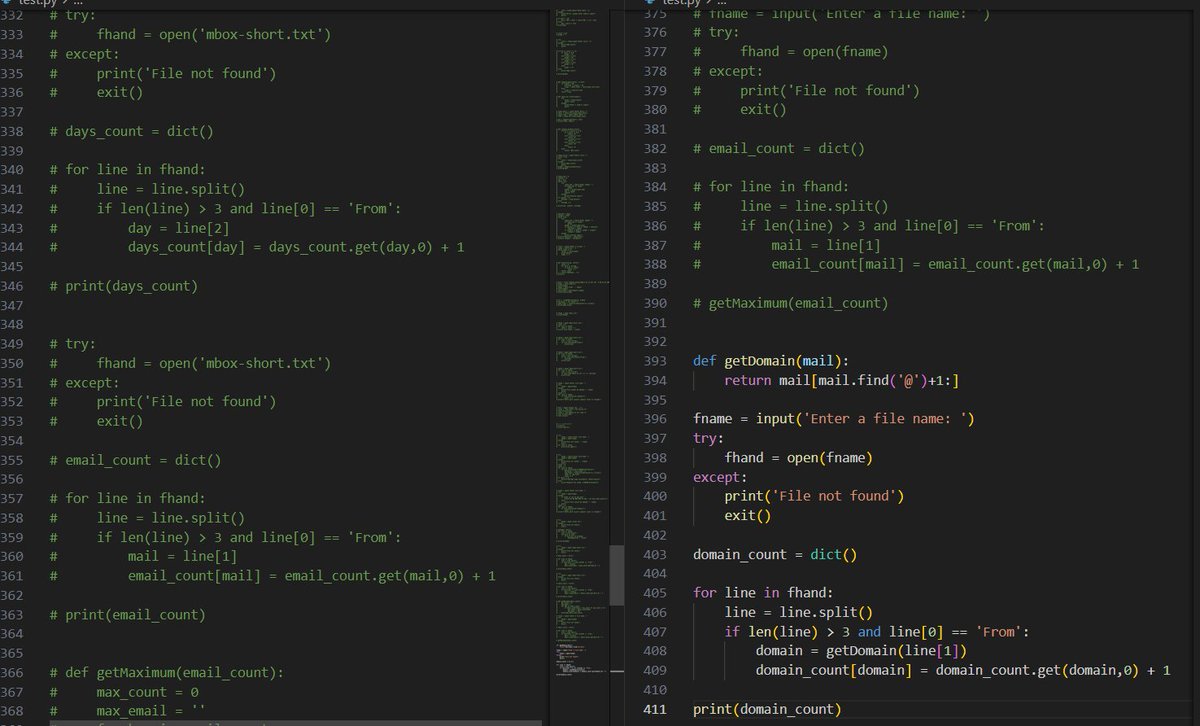
Task: Click the left editor's horizontal scrollbar at bottom
Action: pyautogui.click(x=296, y=722)
